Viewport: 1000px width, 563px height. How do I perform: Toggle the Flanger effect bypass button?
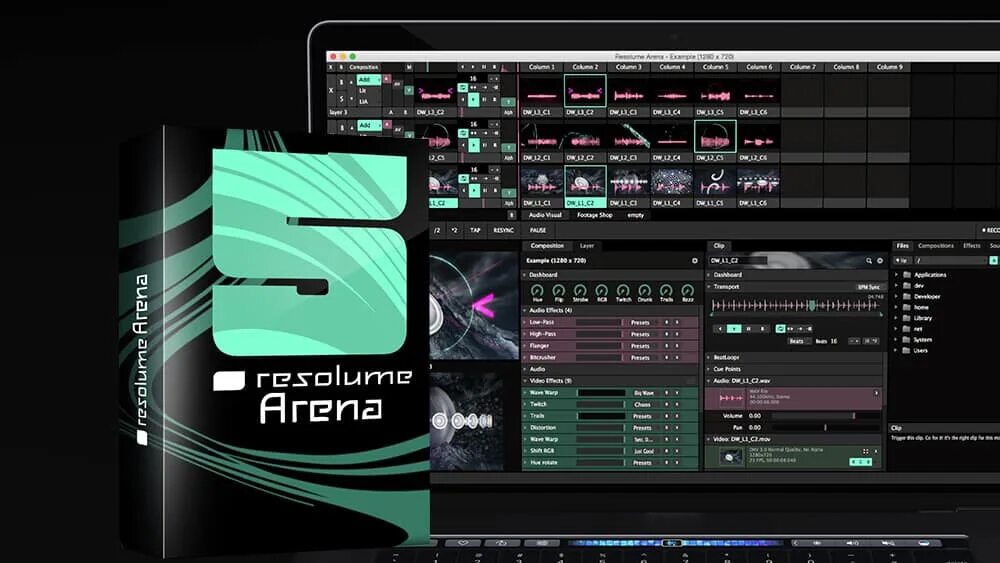pyautogui.click(x=667, y=346)
